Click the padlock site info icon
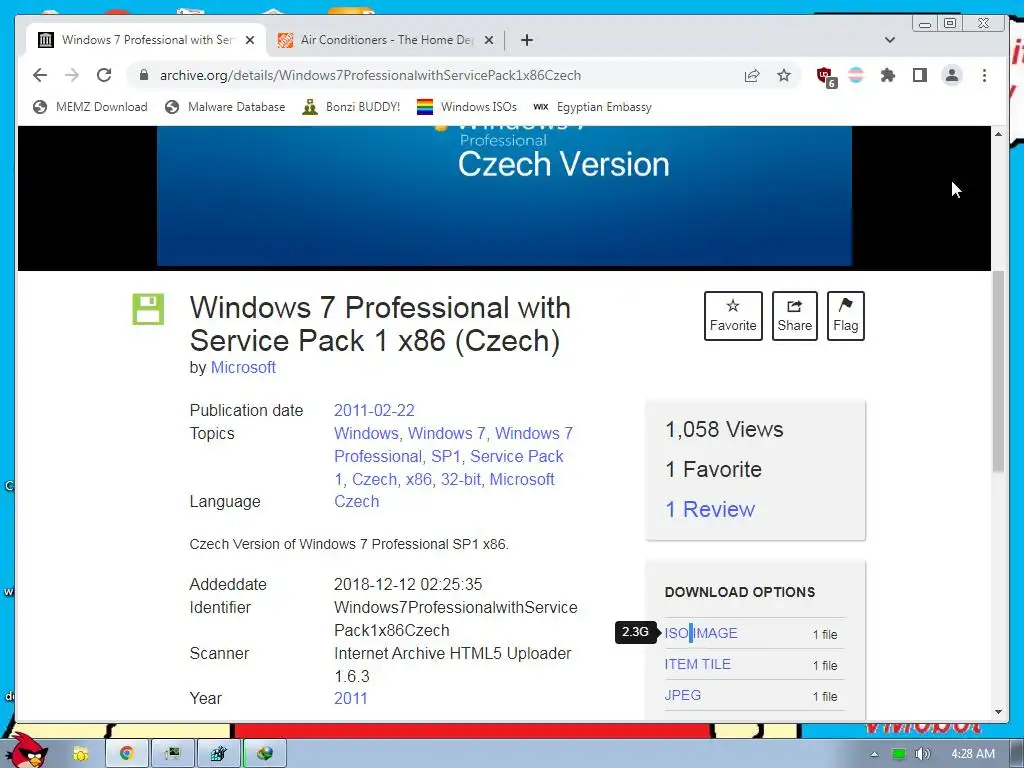The image size is (1024, 768). [144, 75]
